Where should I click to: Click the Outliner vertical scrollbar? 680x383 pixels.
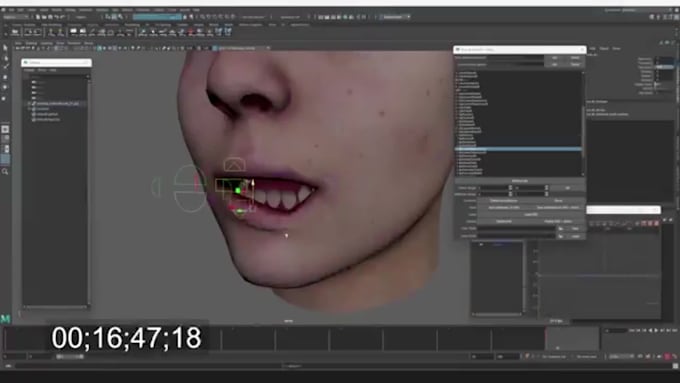(x=88, y=191)
